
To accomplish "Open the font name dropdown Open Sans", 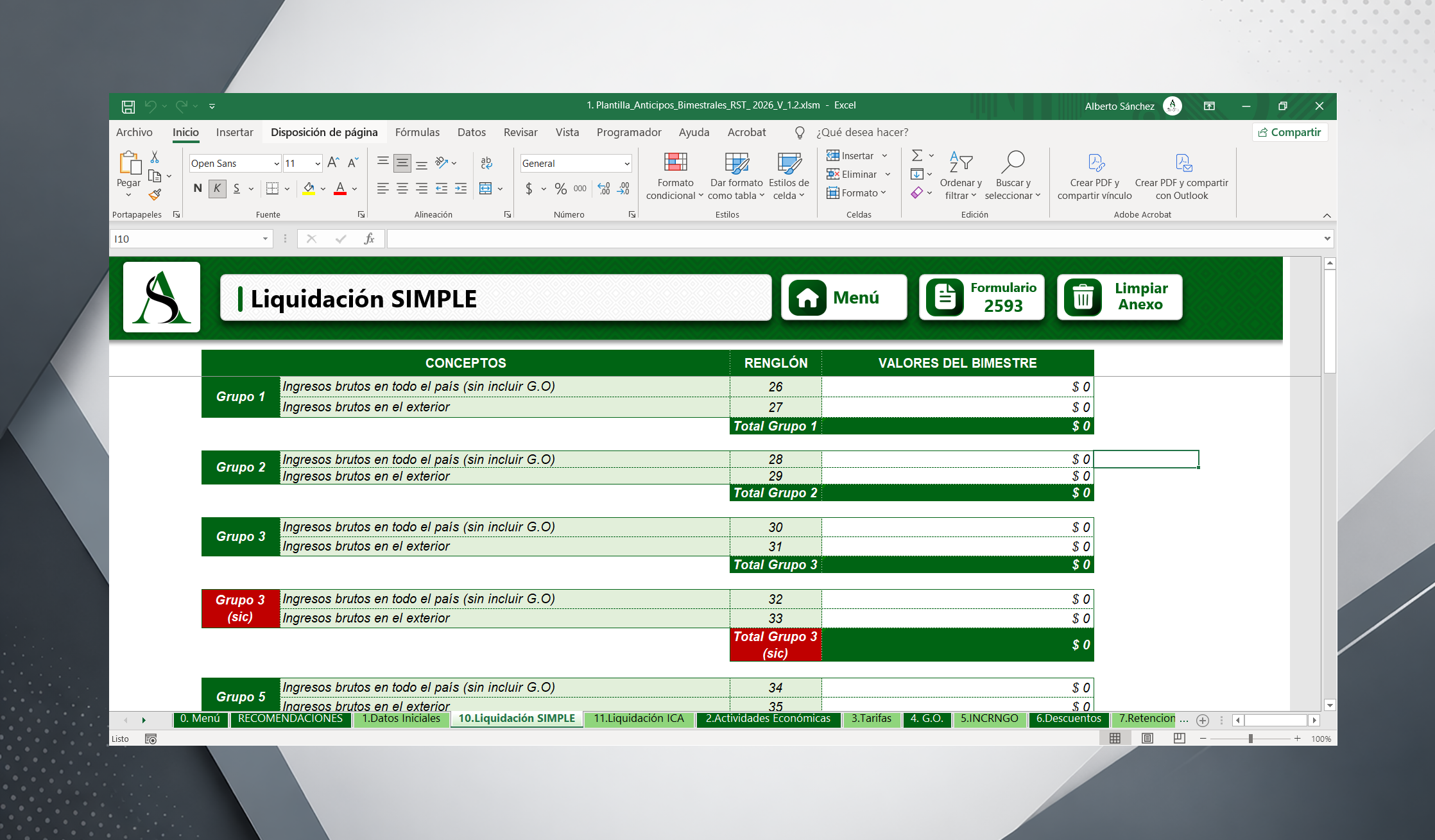I will point(277,164).
